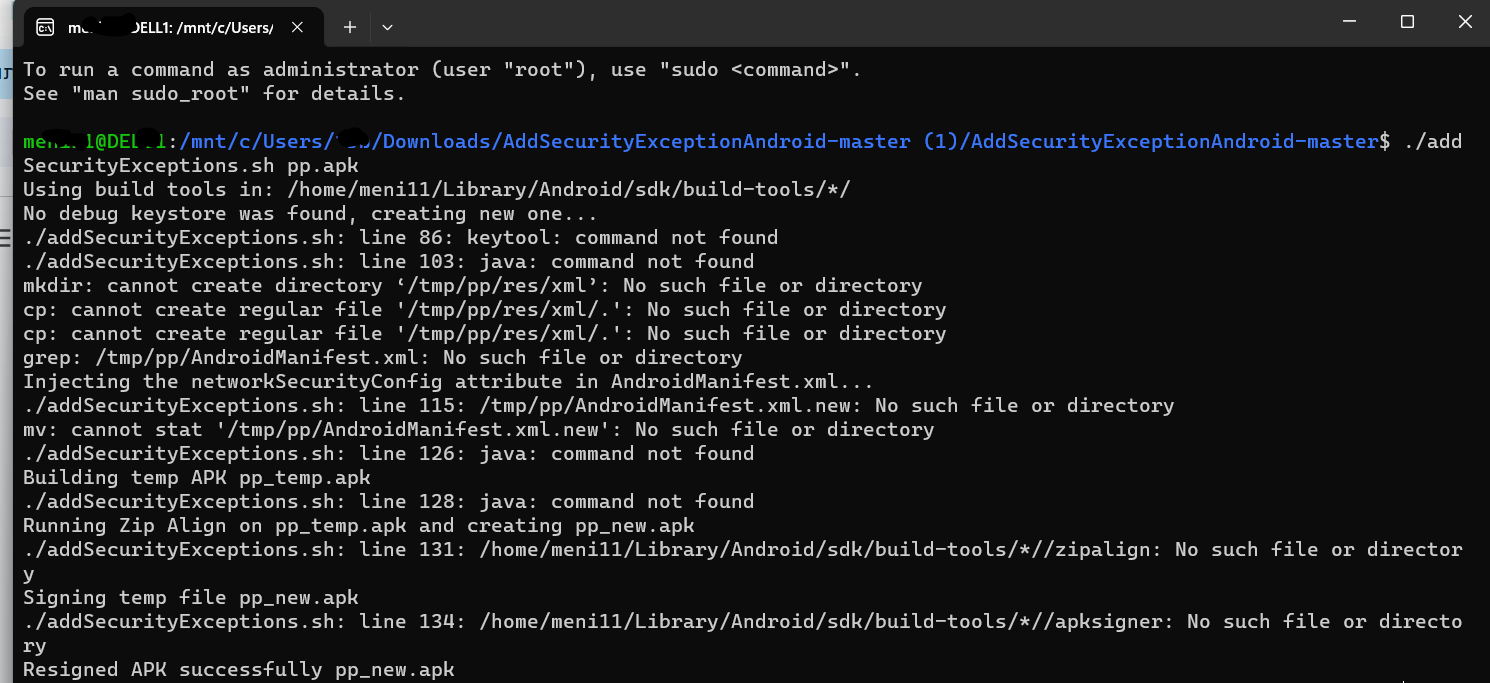Click the "Injecting the networkSecurityConfig attribute" line
The width and height of the screenshot is (1490, 683).
point(448,381)
